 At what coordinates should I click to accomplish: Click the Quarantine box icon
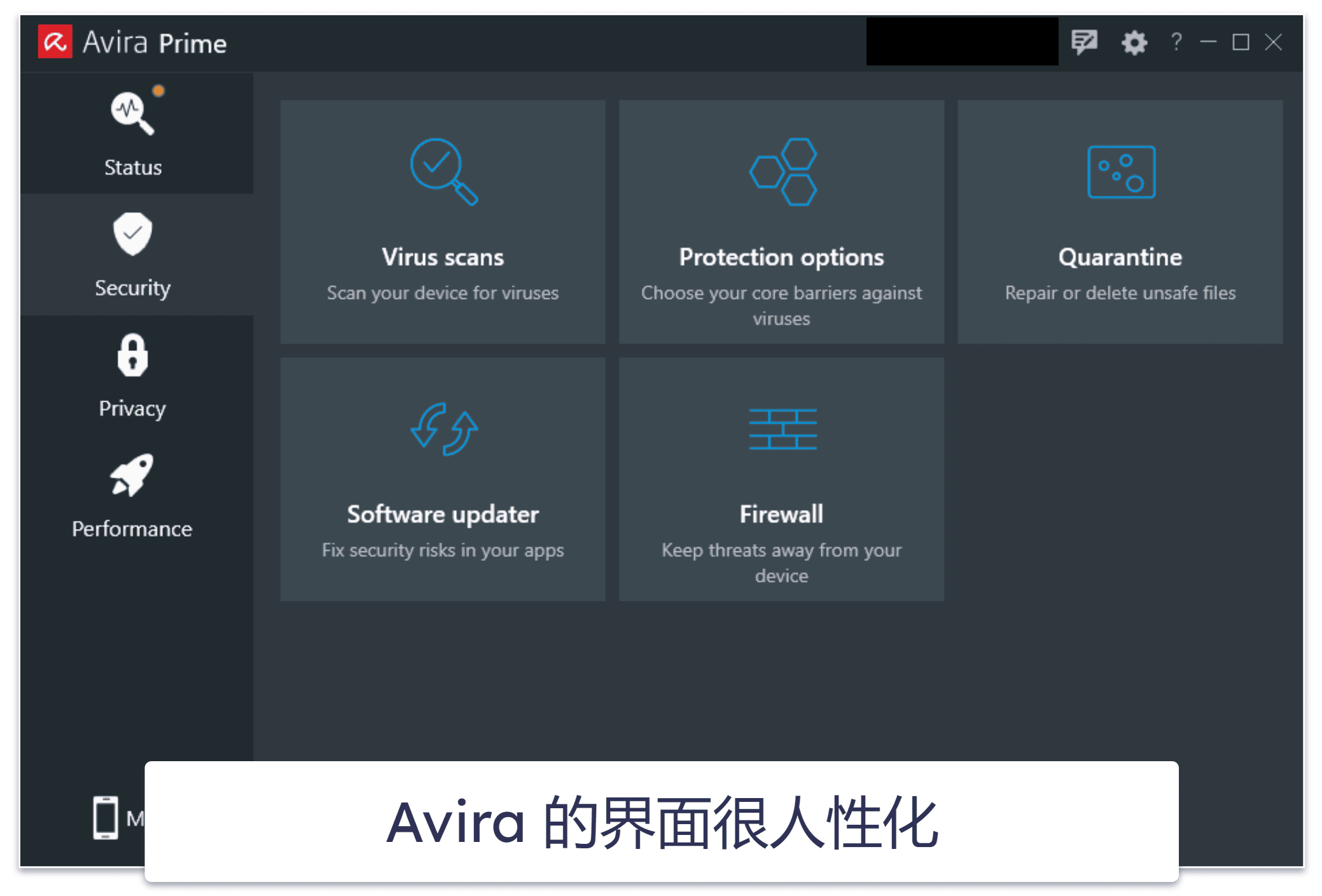tap(1121, 172)
